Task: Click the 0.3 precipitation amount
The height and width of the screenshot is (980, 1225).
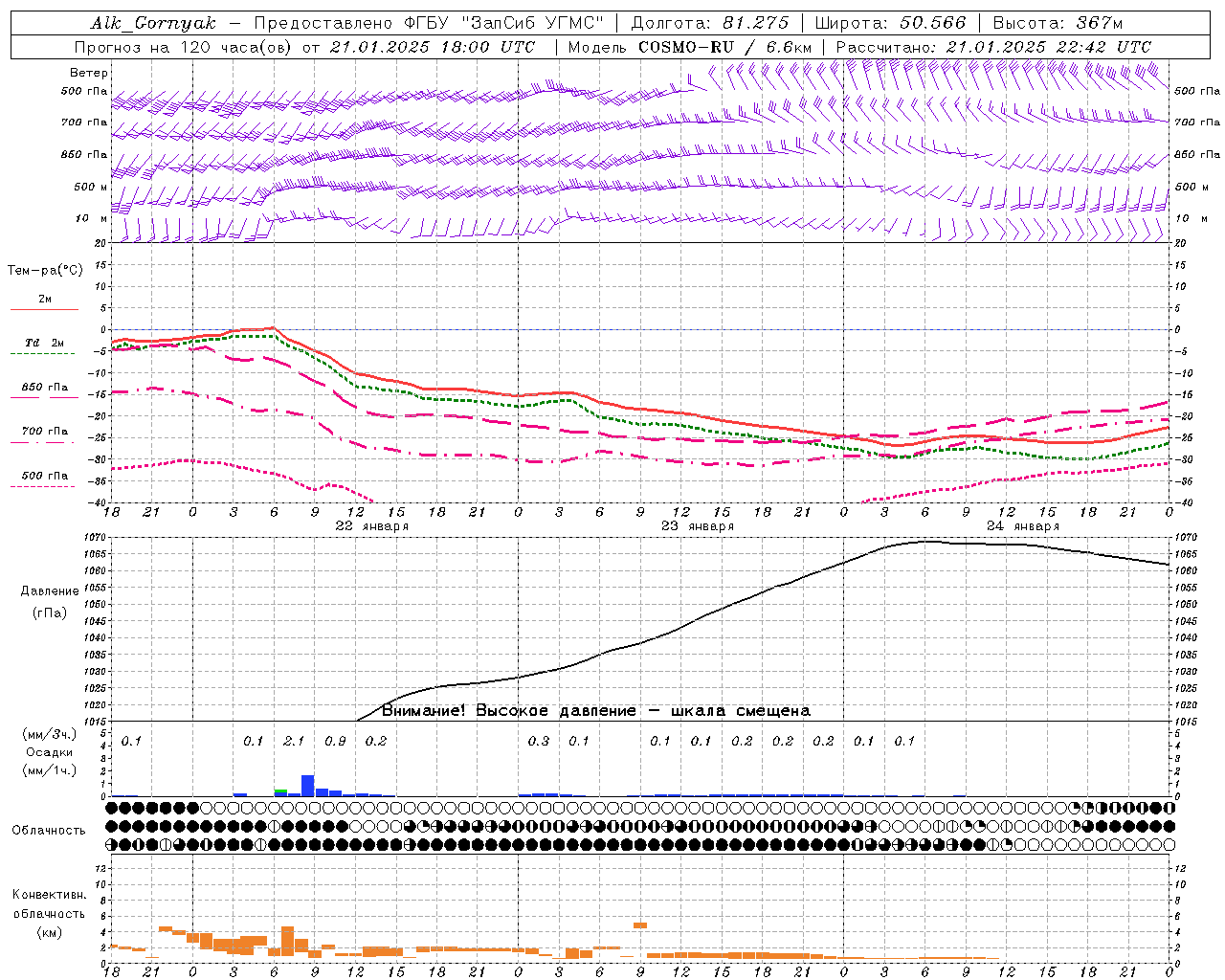Action: (539, 742)
